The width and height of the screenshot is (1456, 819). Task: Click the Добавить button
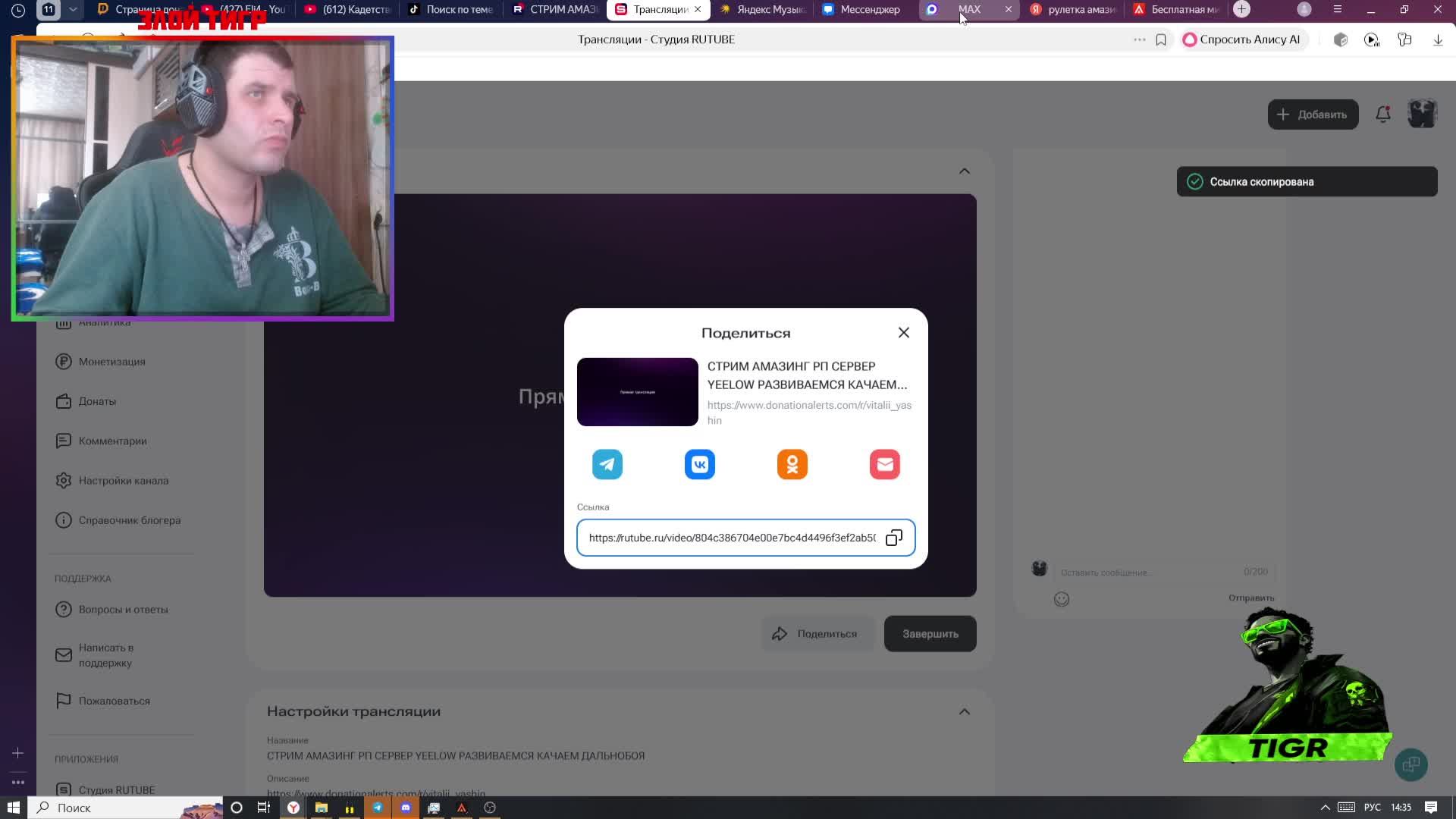(1313, 115)
